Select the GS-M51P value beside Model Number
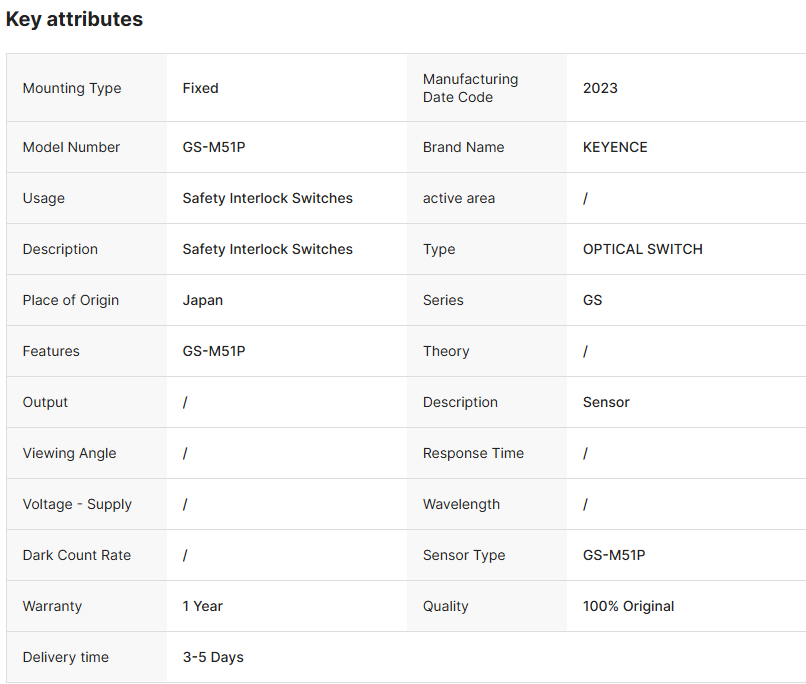806x684 pixels. (x=214, y=147)
